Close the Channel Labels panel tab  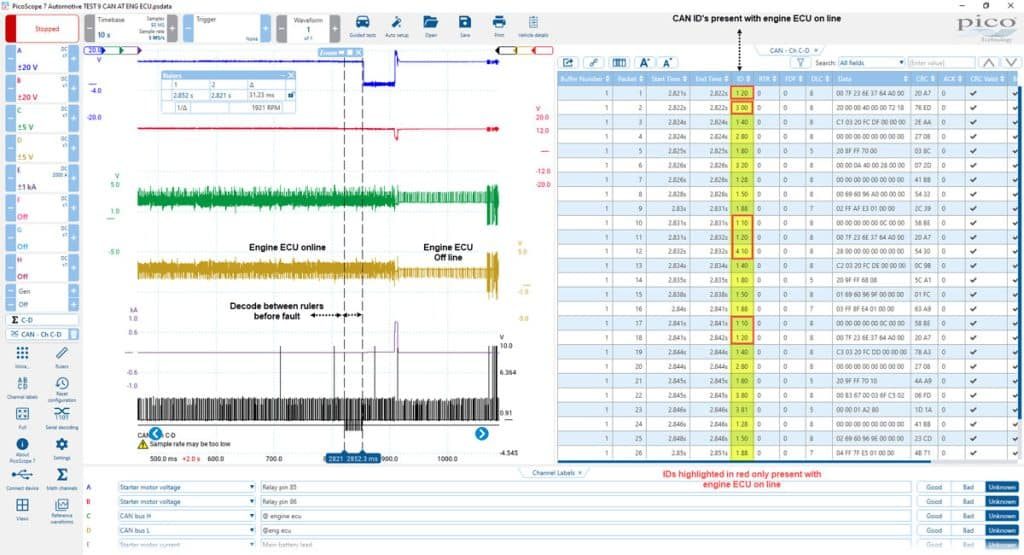(580, 473)
